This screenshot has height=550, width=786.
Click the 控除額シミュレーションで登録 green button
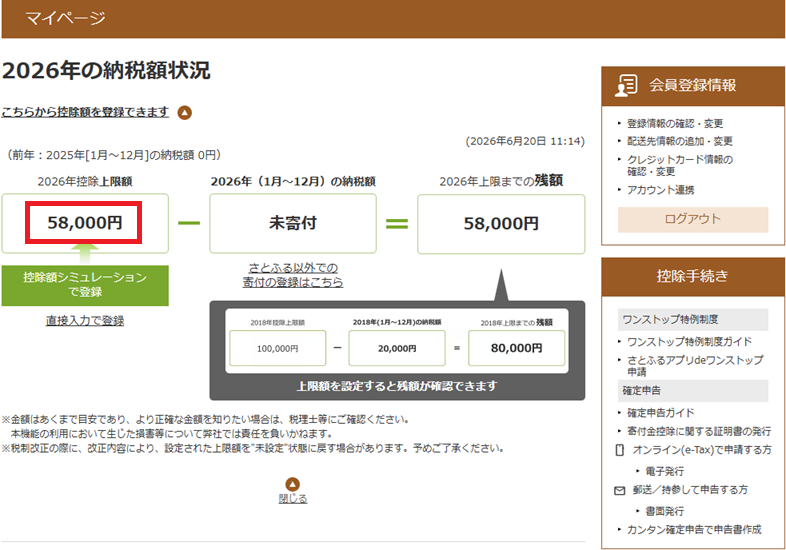click(x=85, y=285)
